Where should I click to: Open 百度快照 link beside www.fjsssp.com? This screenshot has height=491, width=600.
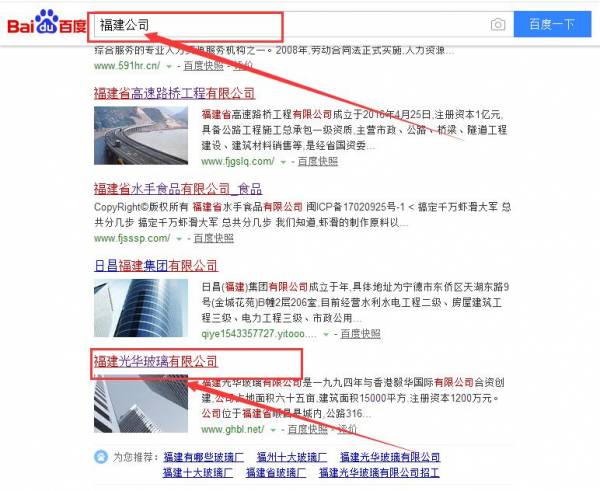click(214, 238)
